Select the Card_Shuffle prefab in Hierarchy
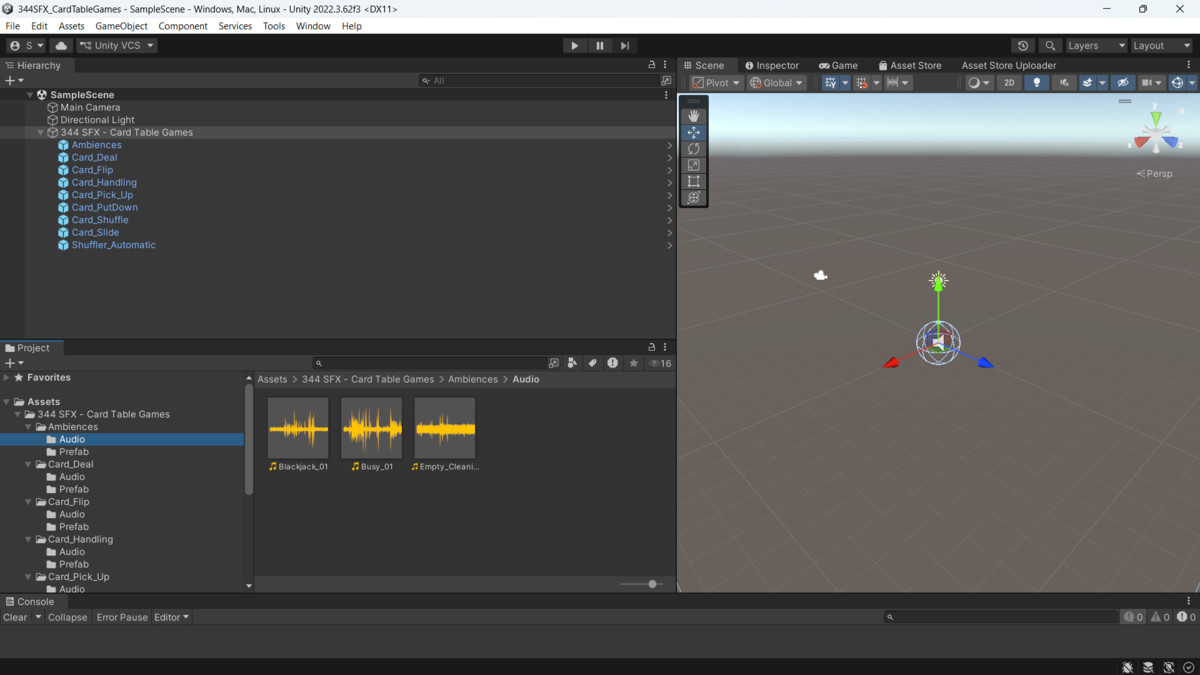The width and height of the screenshot is (1200, 675). 100,220
